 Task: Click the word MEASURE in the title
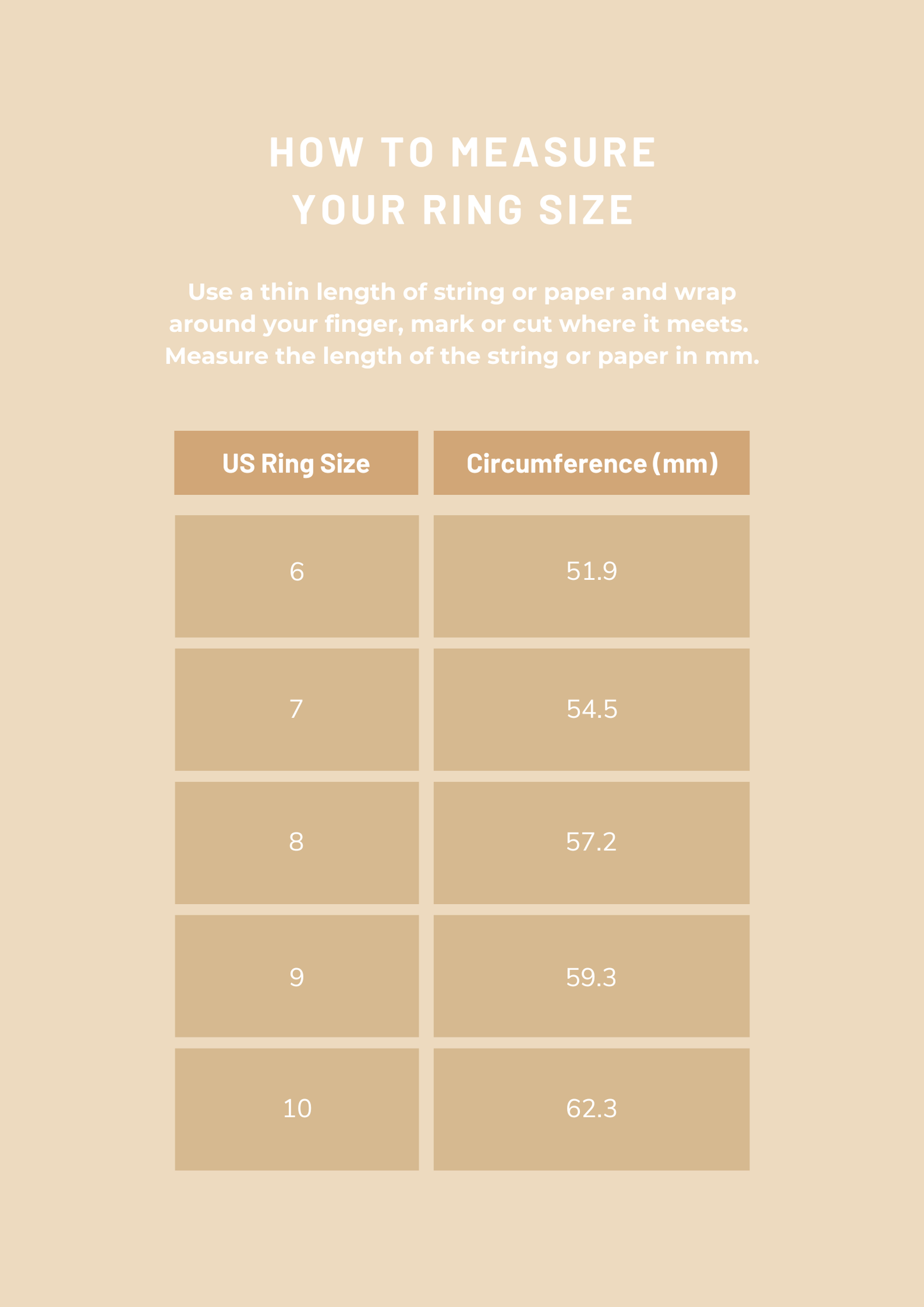tap(553, 152)
